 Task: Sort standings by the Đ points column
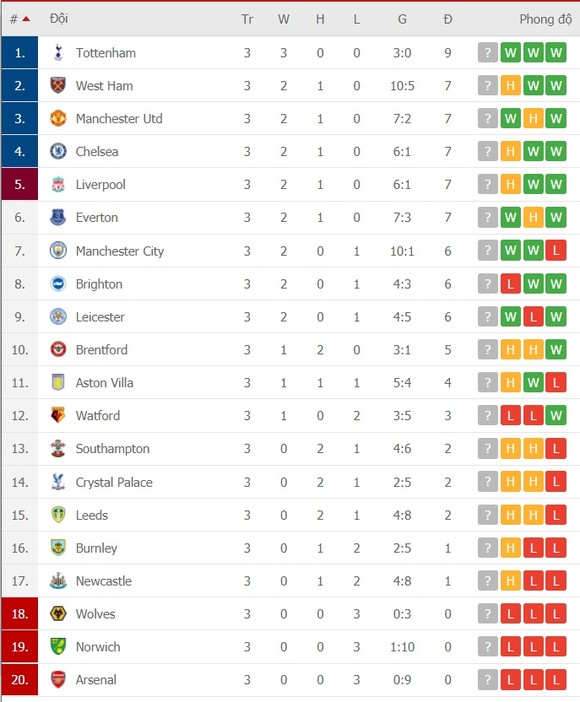447,19
